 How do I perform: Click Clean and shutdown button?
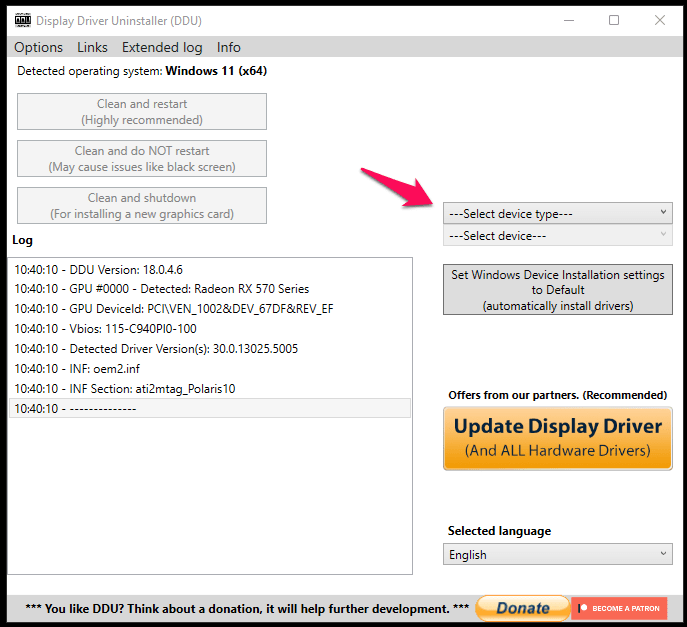point(142,205)
